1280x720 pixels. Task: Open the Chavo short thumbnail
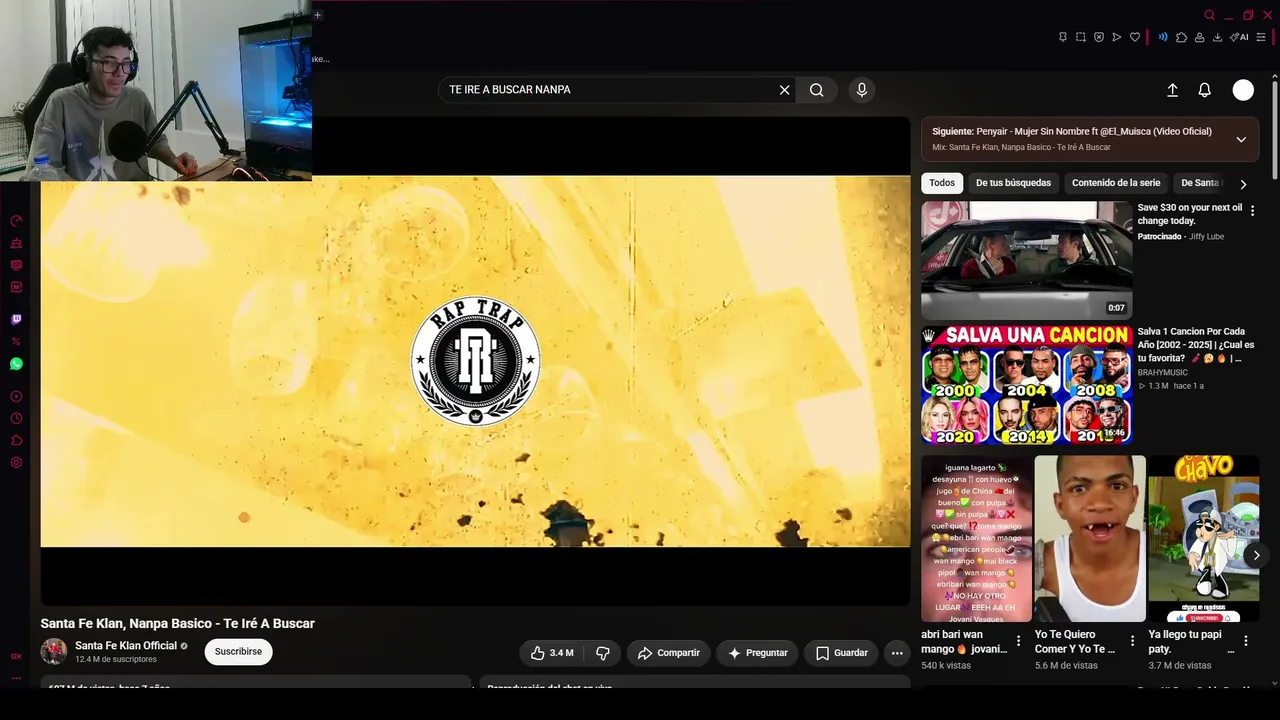click(1204, 539)
